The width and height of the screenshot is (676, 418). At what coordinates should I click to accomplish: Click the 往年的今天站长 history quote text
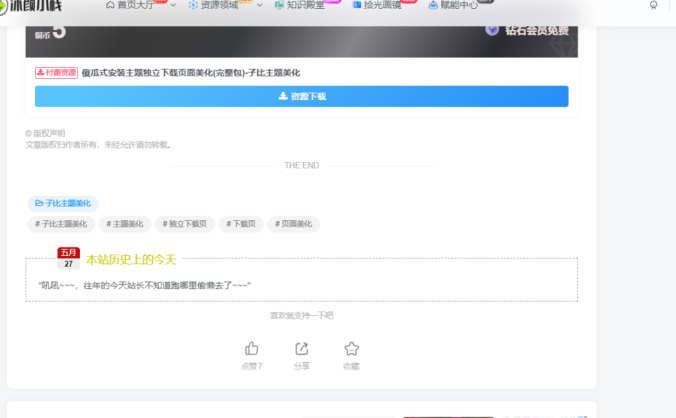tap(145, 285)
